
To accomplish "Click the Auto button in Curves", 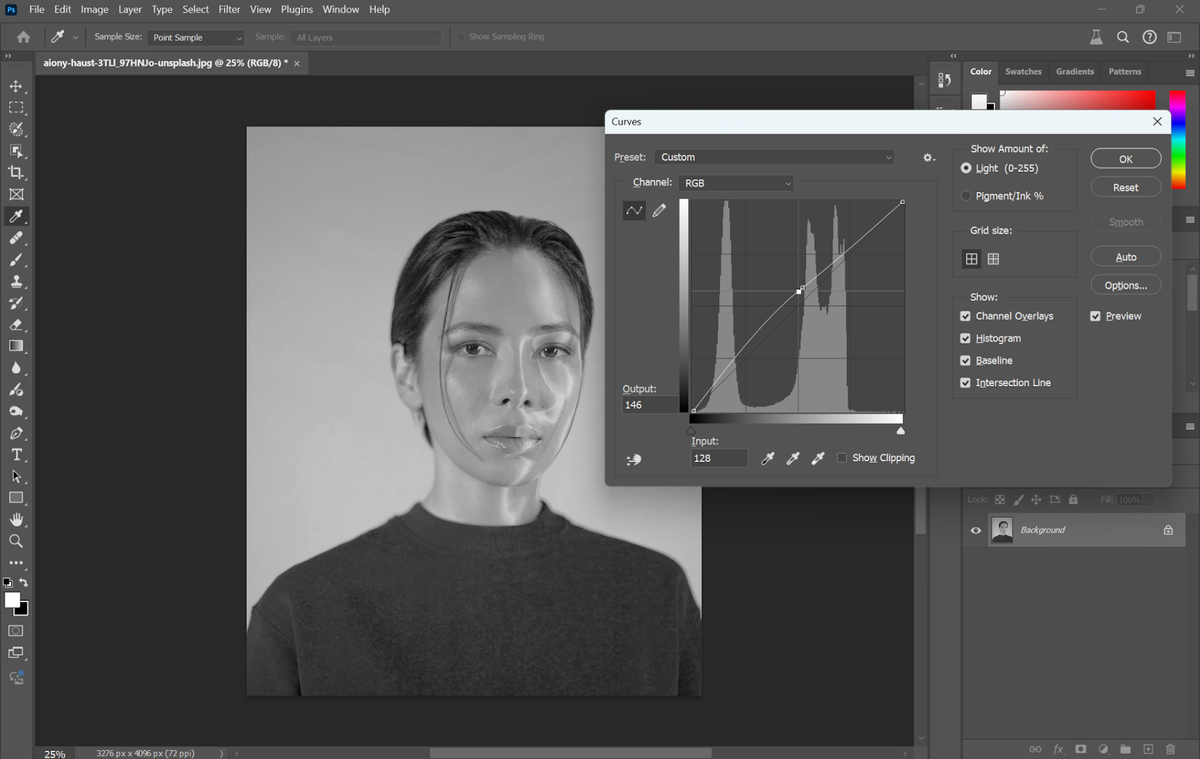I will 1126,257.
